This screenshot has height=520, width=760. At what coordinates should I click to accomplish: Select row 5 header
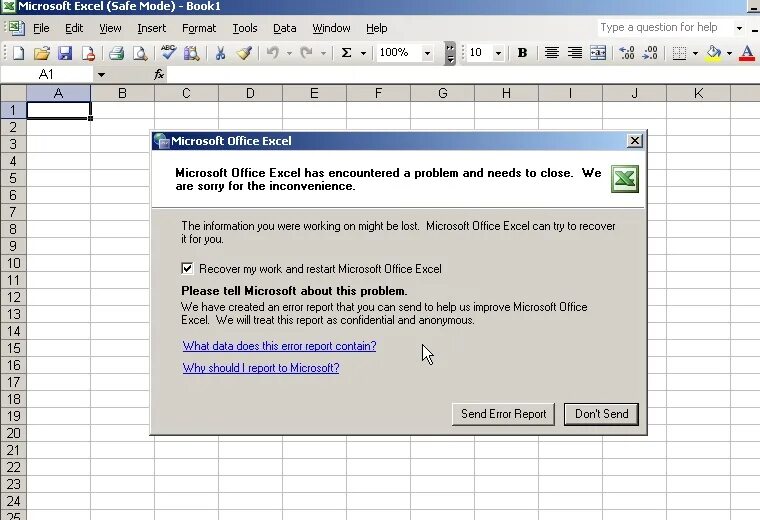click(x=13, y=178)
